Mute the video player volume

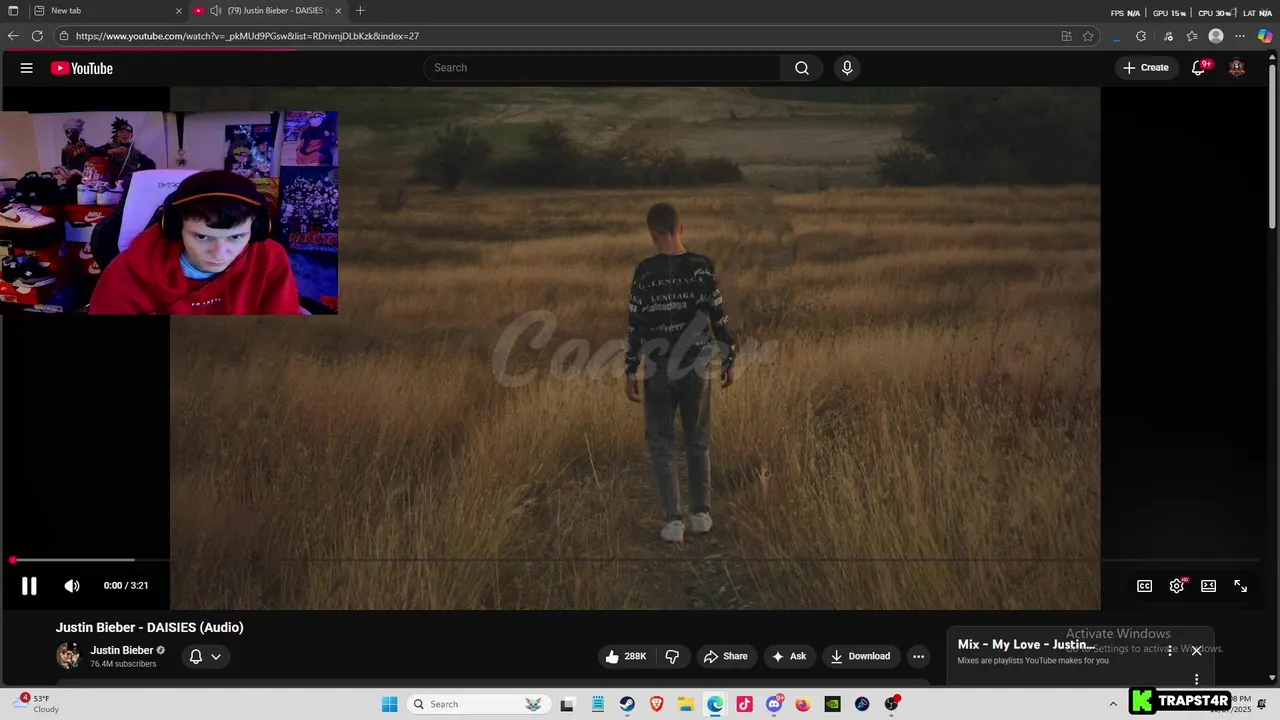[x=72, y=586]
